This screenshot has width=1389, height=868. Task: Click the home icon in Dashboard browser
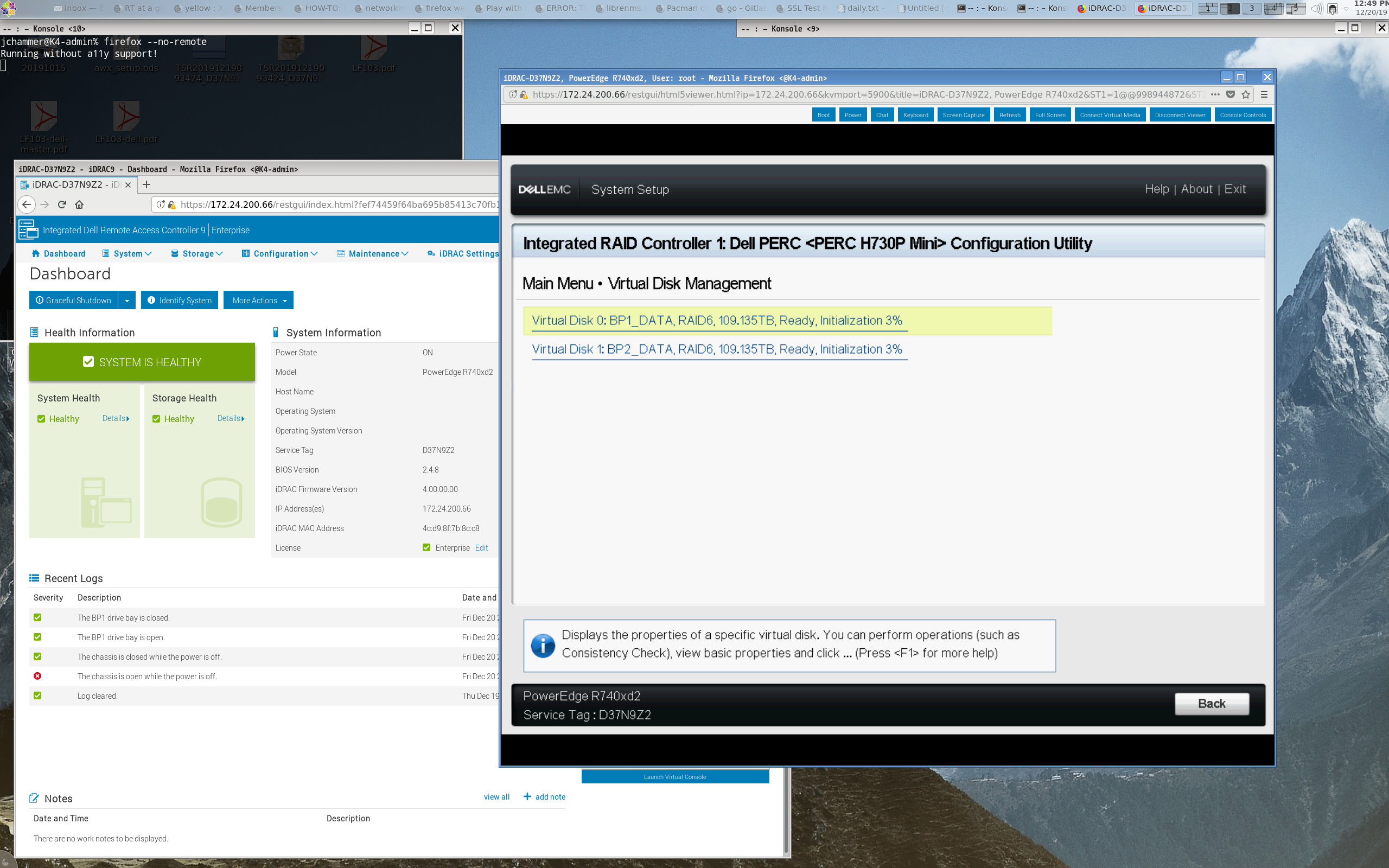tap(79, 205)
